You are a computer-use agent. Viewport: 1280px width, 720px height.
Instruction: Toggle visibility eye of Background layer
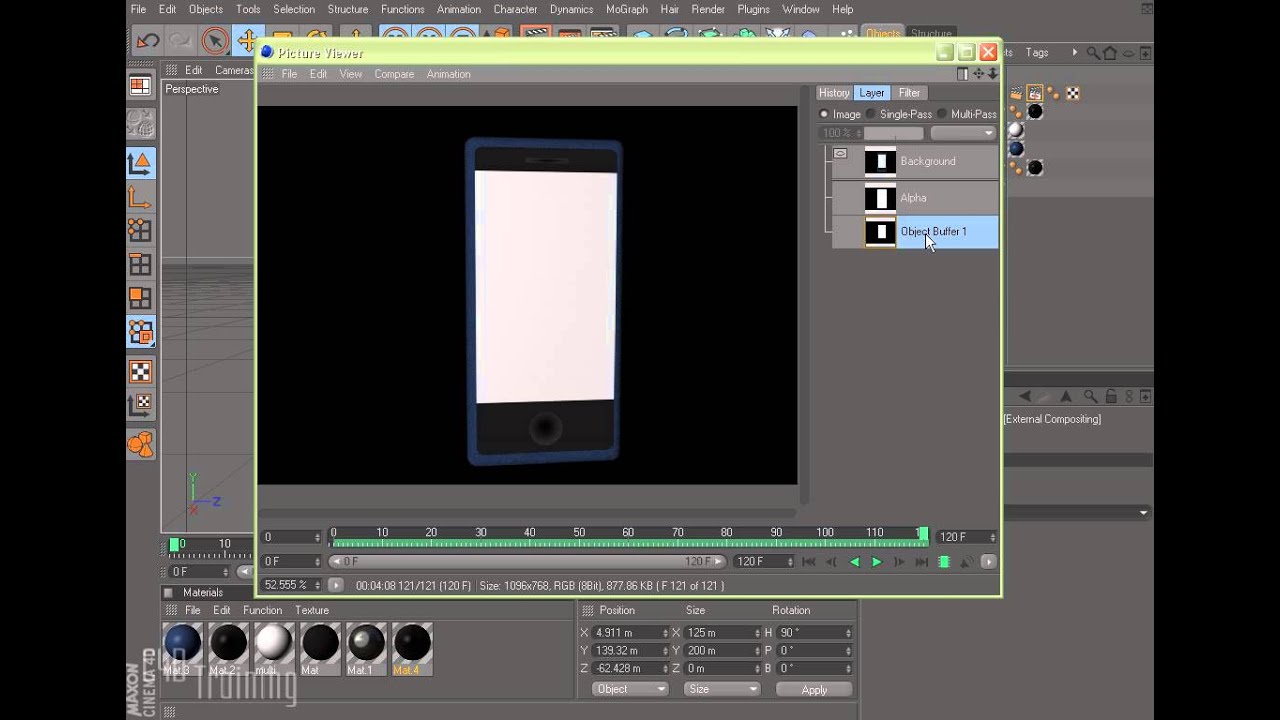(840, 154)
